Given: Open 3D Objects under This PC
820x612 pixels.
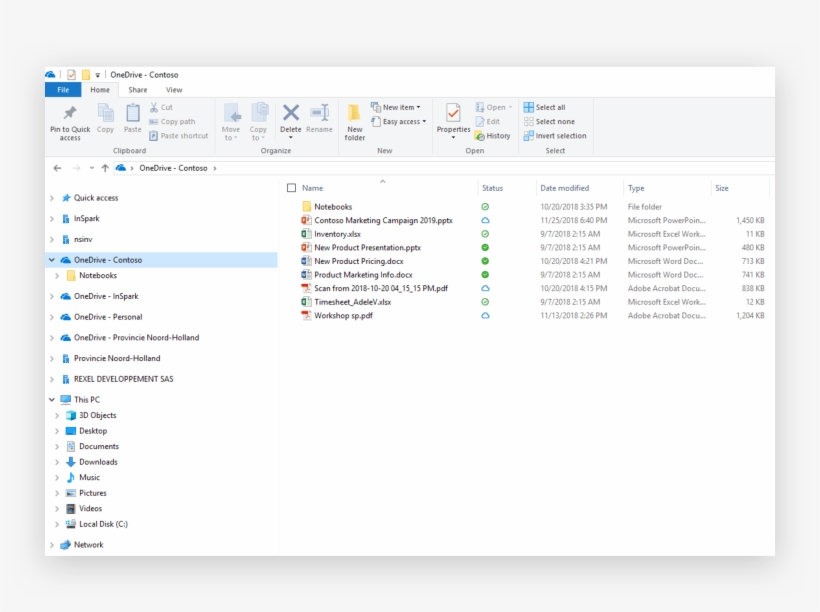Looking at the screenshot, I should (x=97, y=415).
